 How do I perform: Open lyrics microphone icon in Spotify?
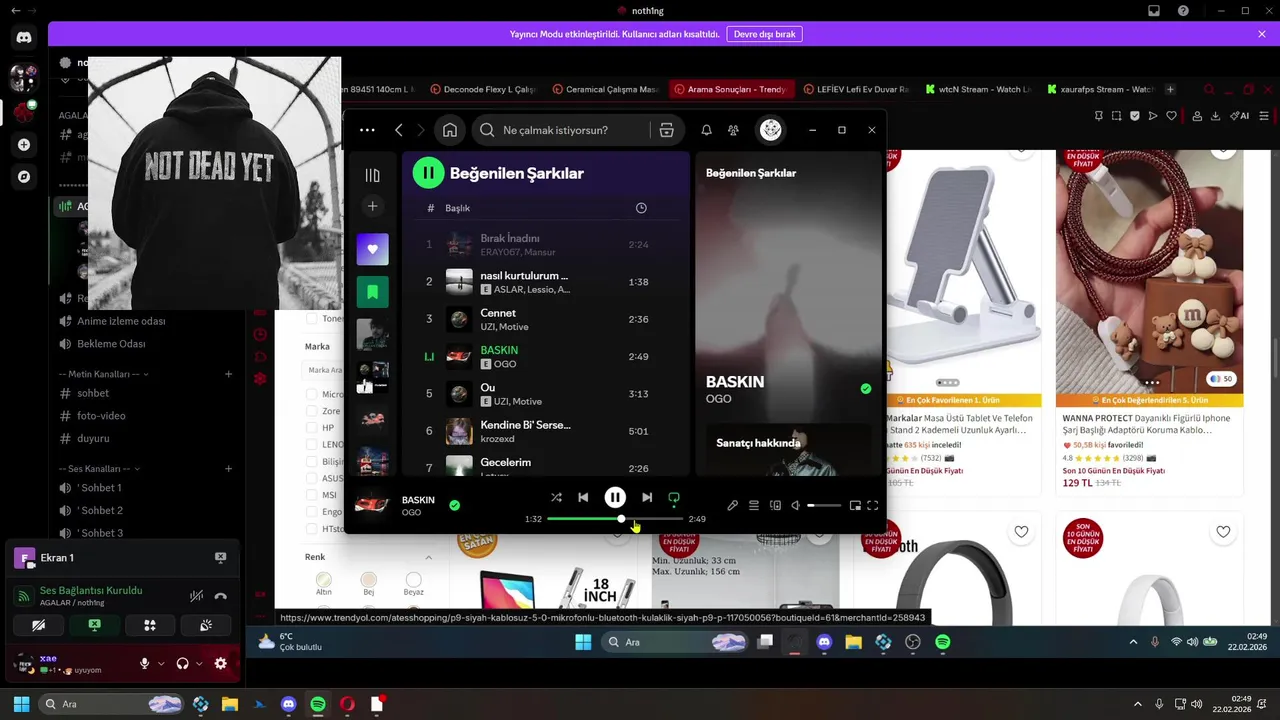coord(732,506)
